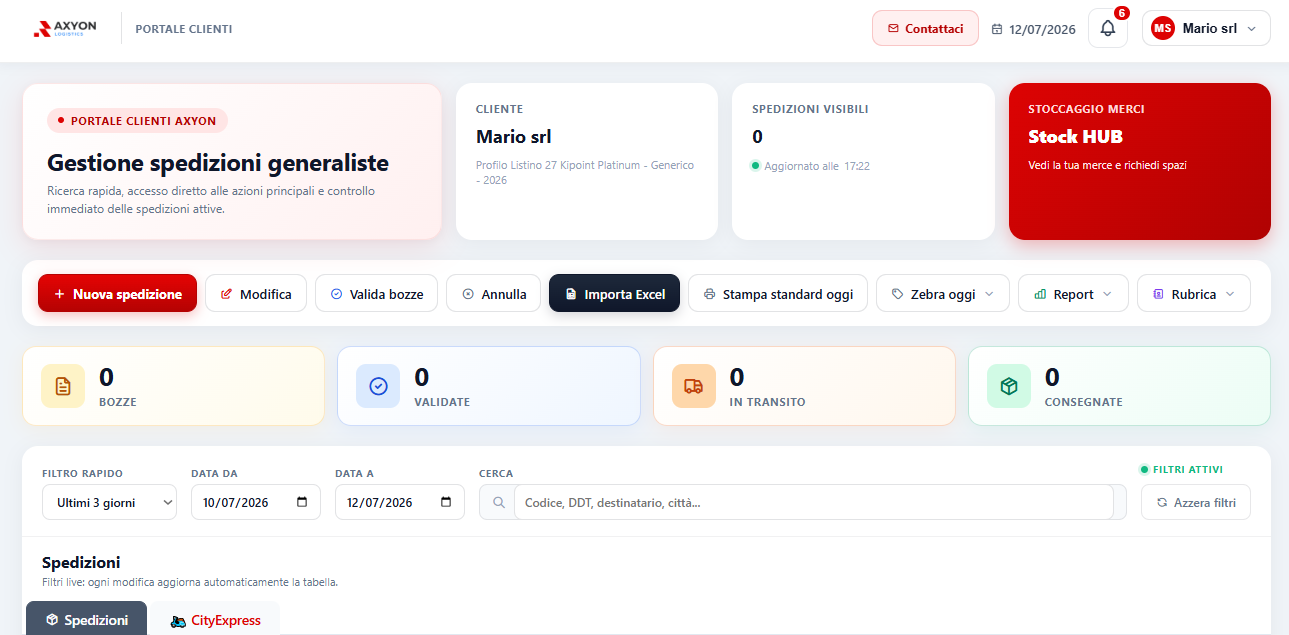Click the Consegnate counter card
The height and width of the screenshot is (635, 1289).
pos(1120,386)
